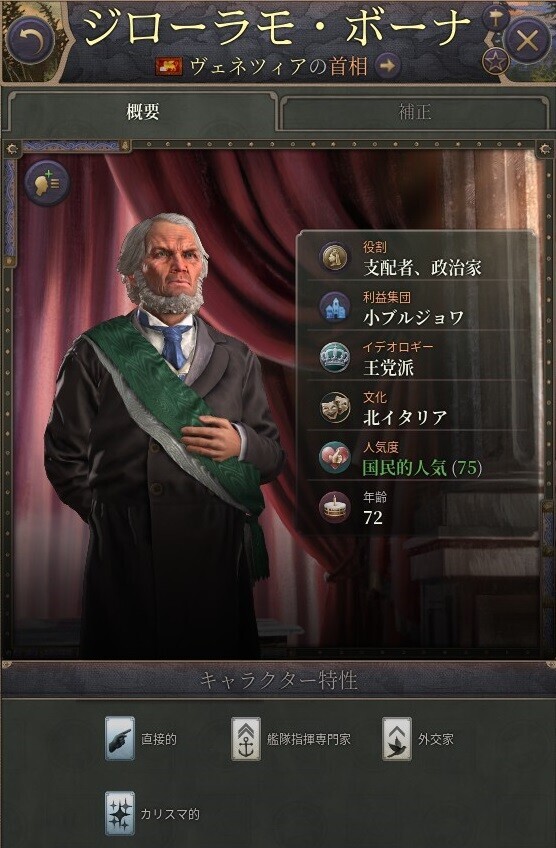Screen dimensions: 556x848
Task: Select 北イタリア culture link
Action: click(x=405, y=418)
